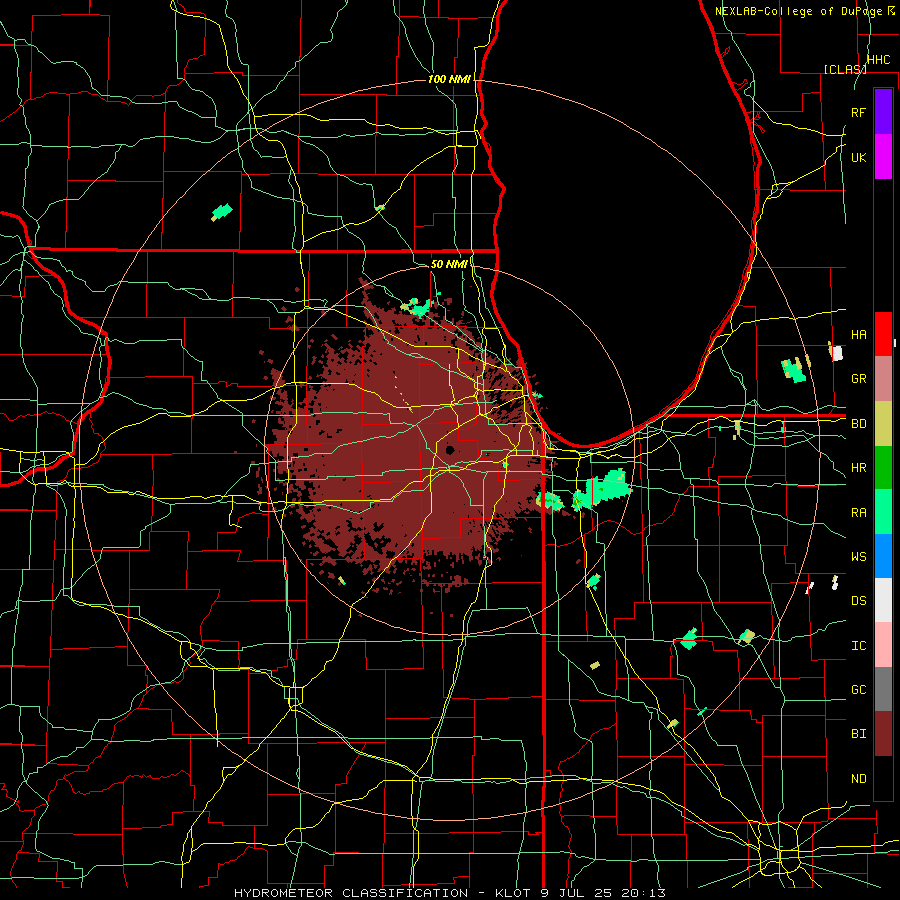The image size is (900, 900).
Task: Pick the HR dark green legend swatch
Action: (883, 468)
